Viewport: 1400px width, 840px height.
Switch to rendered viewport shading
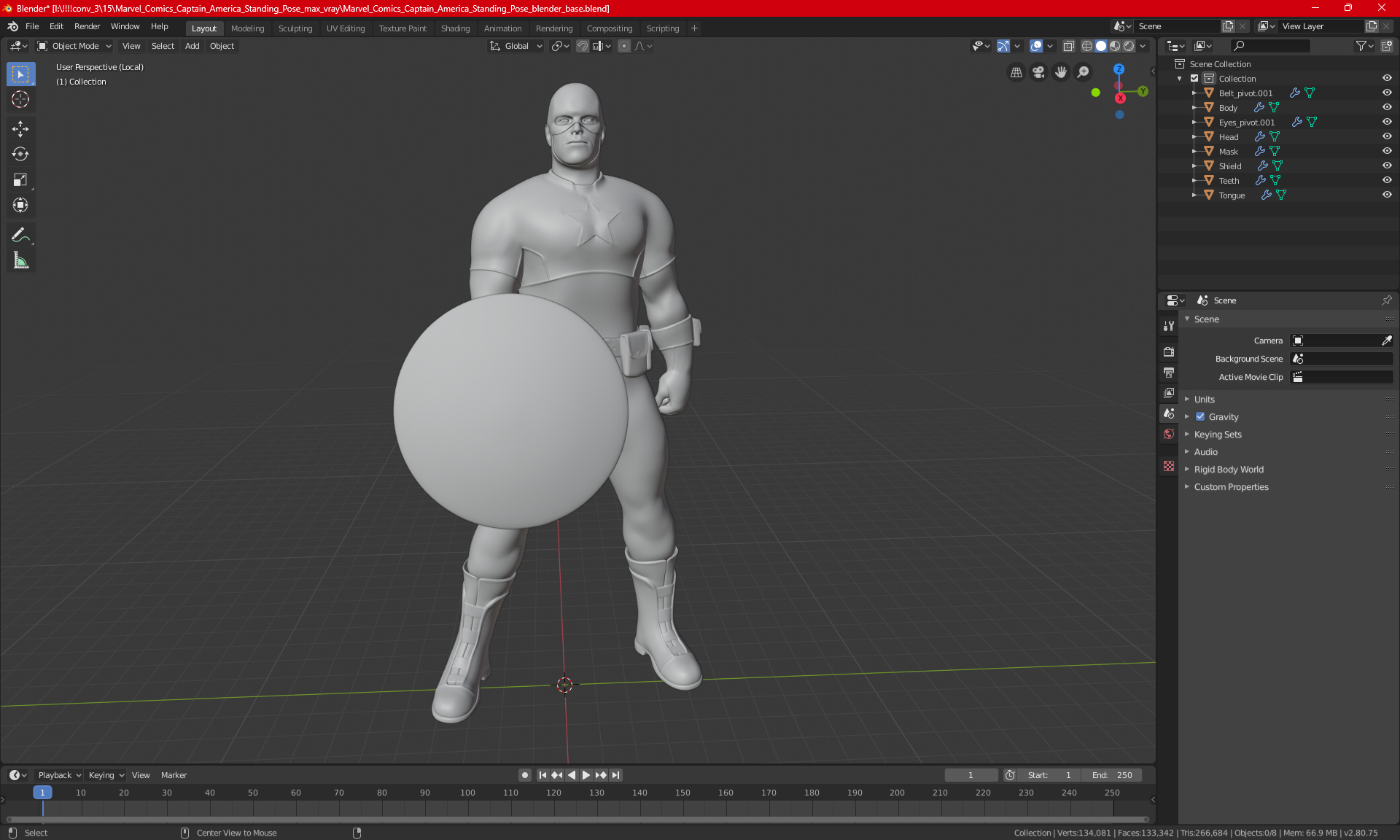click(1129, 46)
